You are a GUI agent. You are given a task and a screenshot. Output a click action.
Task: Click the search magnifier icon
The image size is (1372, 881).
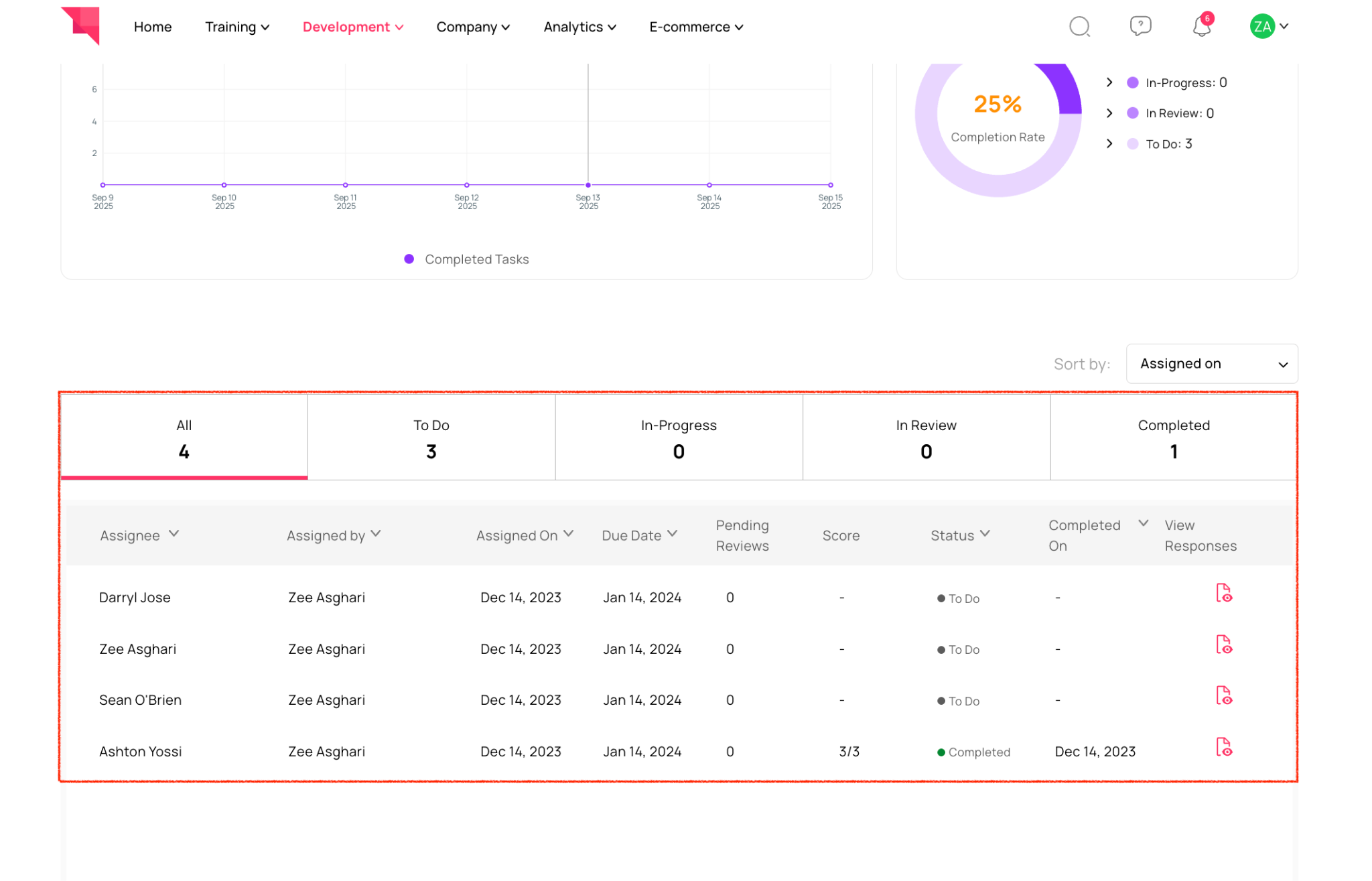click(1079, 27)
